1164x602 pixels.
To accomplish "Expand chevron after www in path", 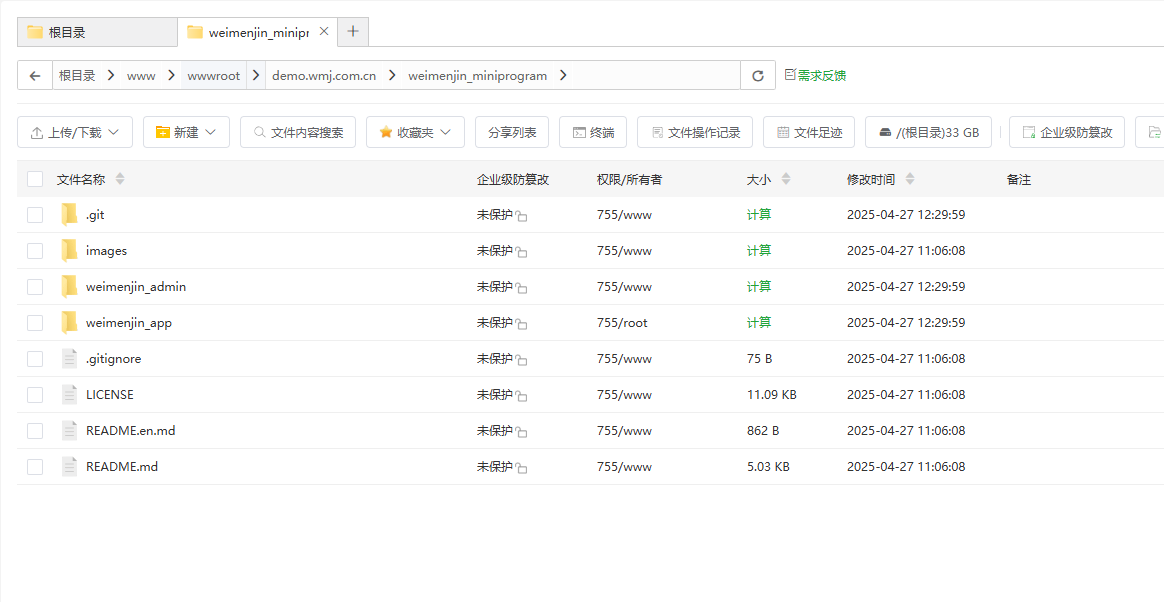I will click(x=171, y=76).
